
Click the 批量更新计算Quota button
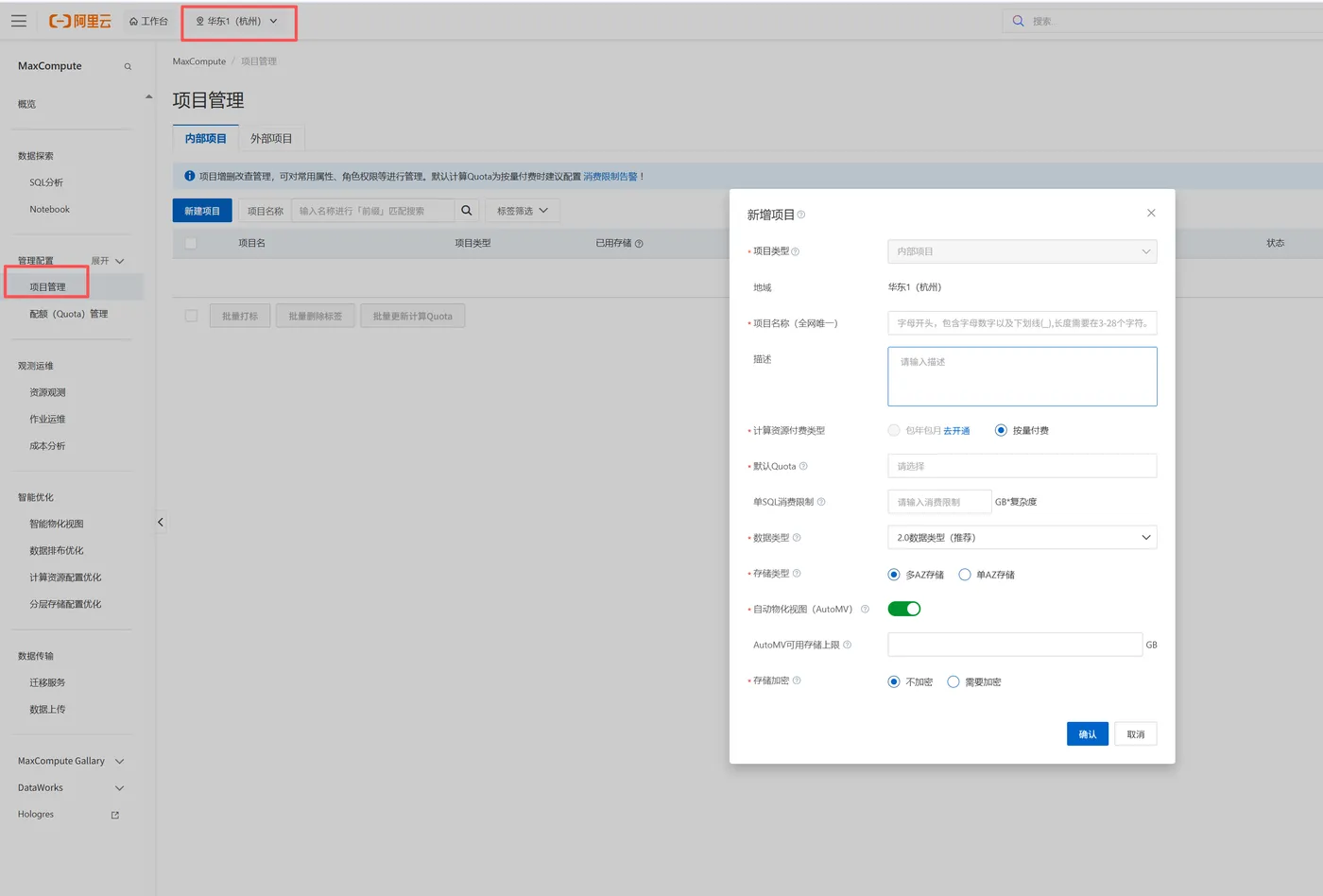point(413,316)
